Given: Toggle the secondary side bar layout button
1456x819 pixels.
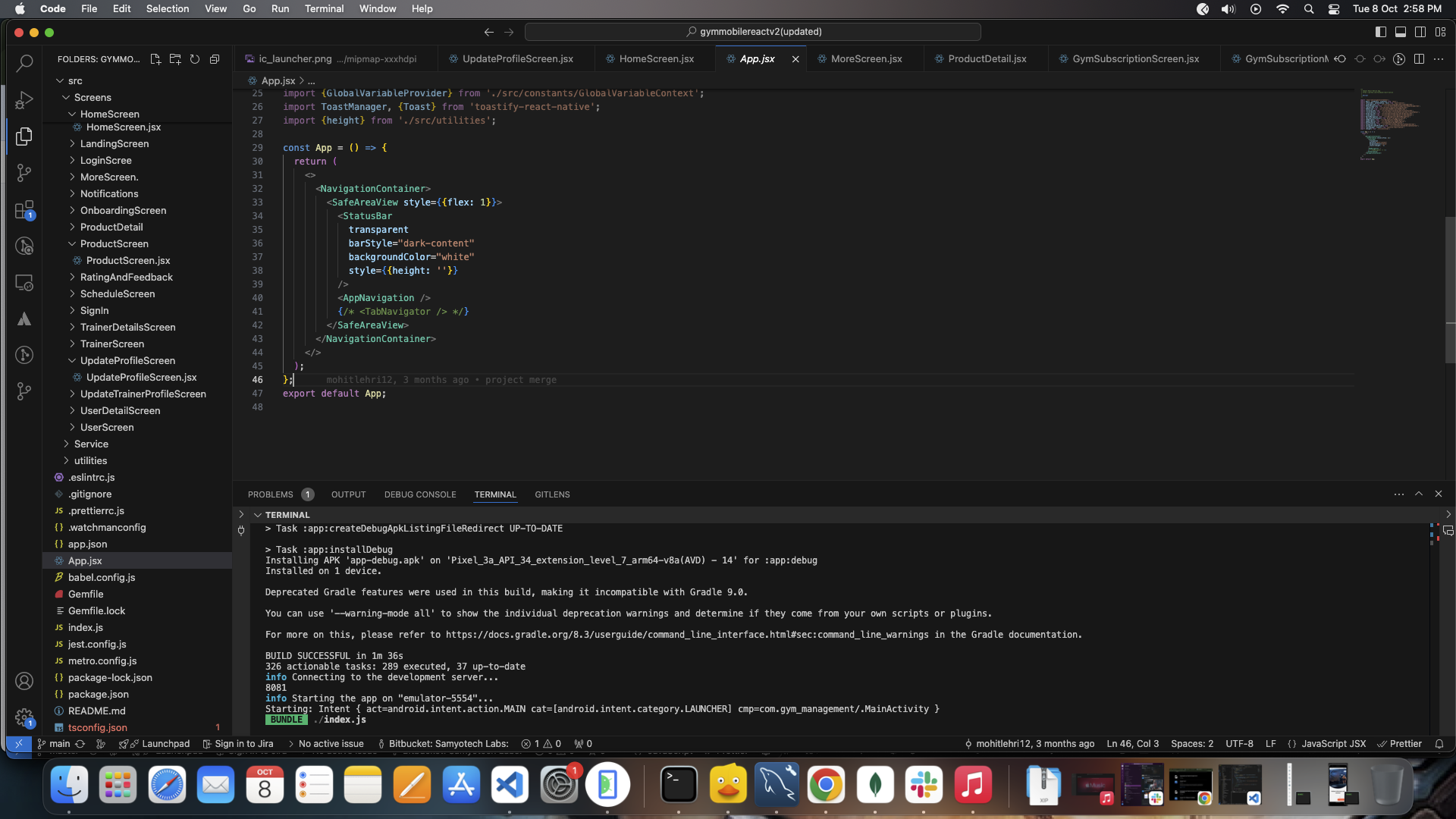Looking at the screenshot, I should (1420, 32).
